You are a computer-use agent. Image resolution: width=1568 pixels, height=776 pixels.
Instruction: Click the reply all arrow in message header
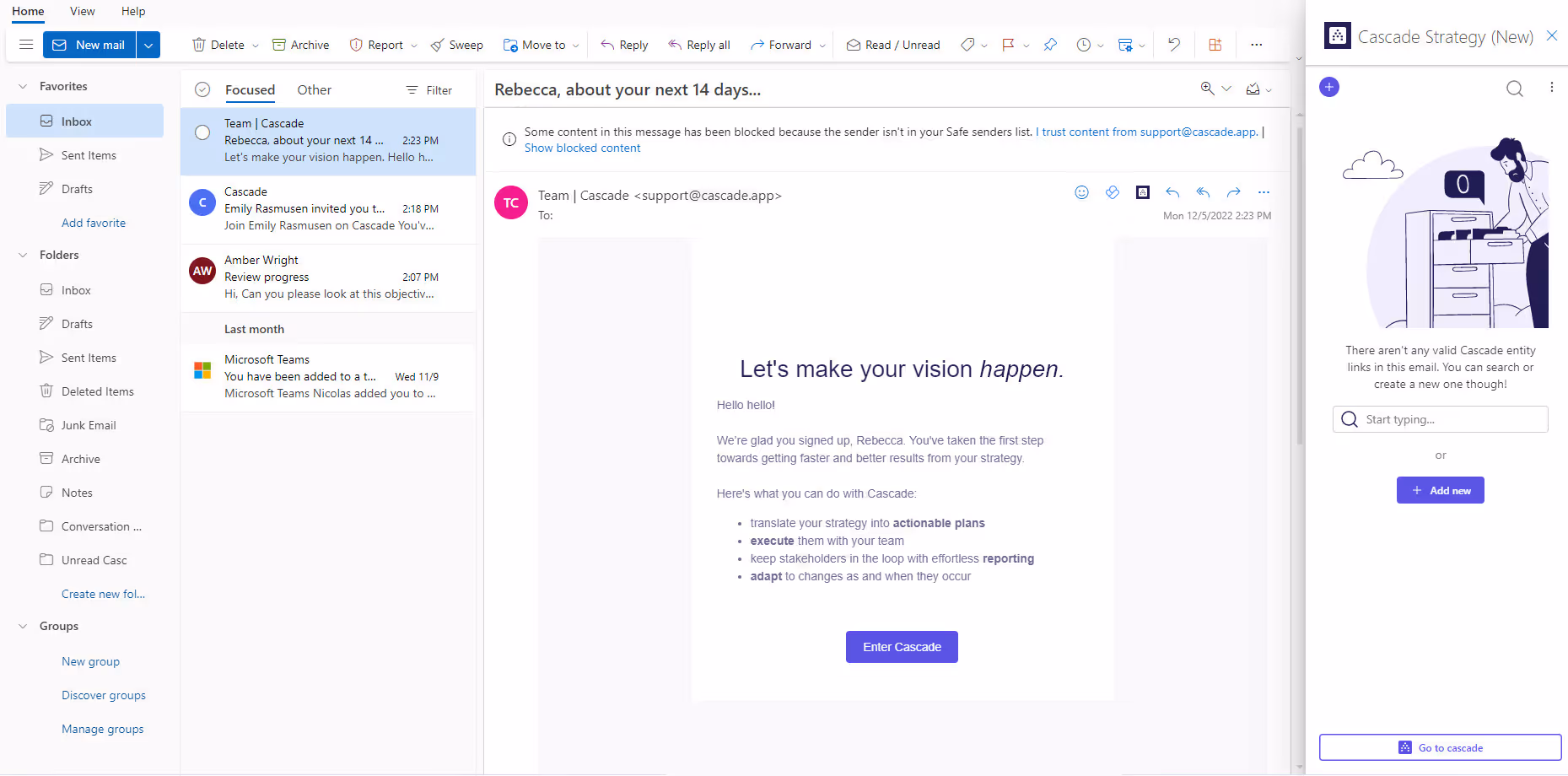[x=1203, y=192]
